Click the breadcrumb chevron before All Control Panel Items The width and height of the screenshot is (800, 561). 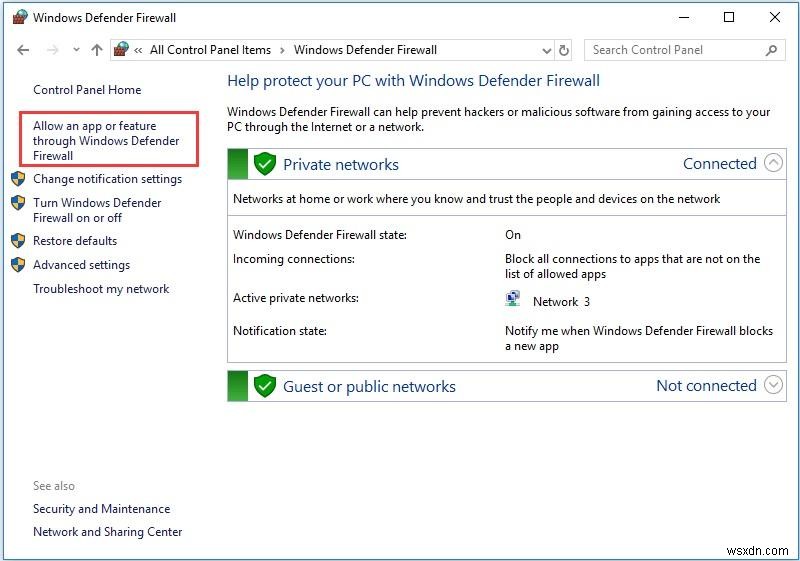(x=138, y=50)
